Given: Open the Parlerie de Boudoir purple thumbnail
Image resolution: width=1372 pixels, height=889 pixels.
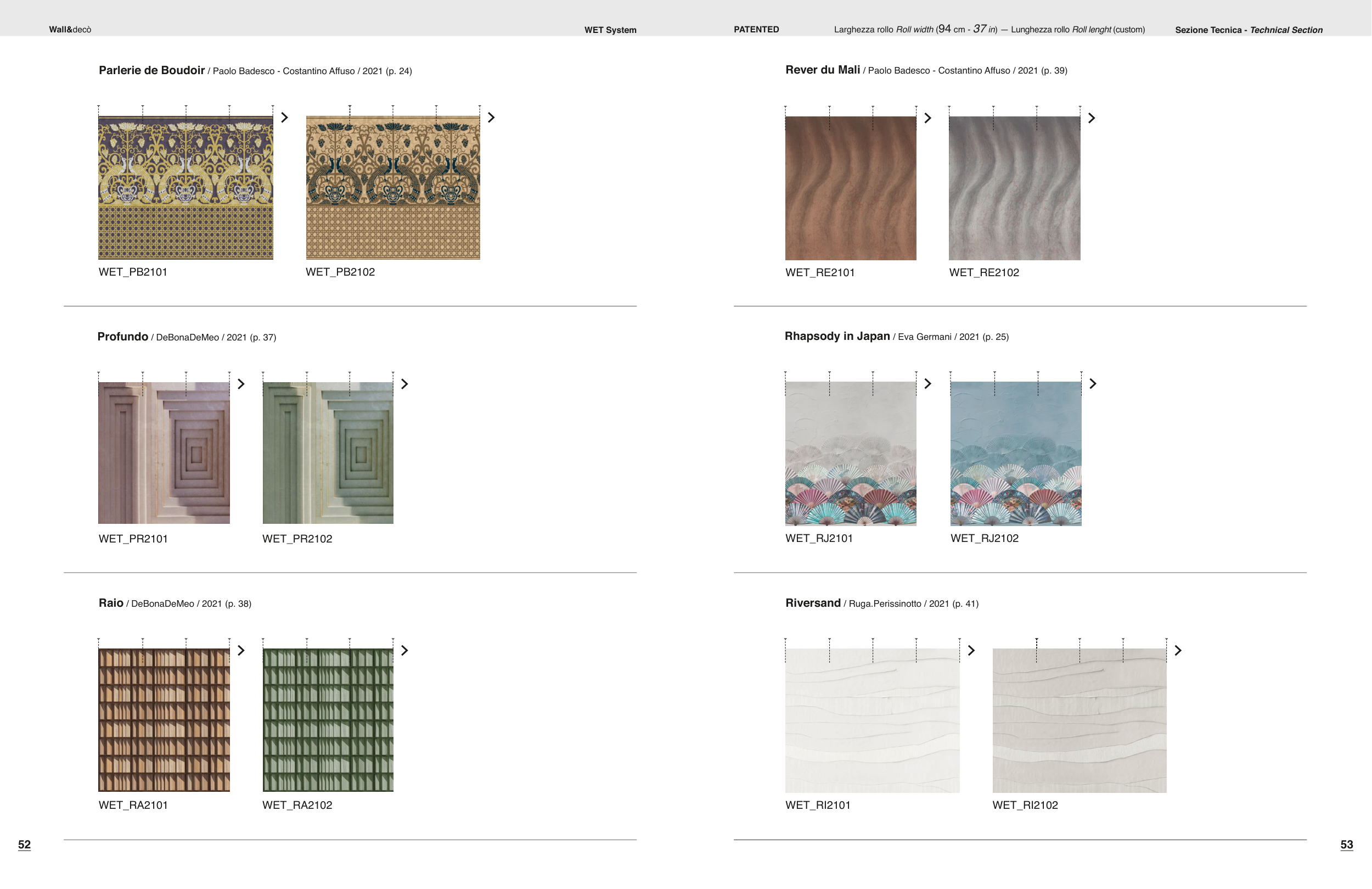Looking at the screenshot, I should (185, 187).
